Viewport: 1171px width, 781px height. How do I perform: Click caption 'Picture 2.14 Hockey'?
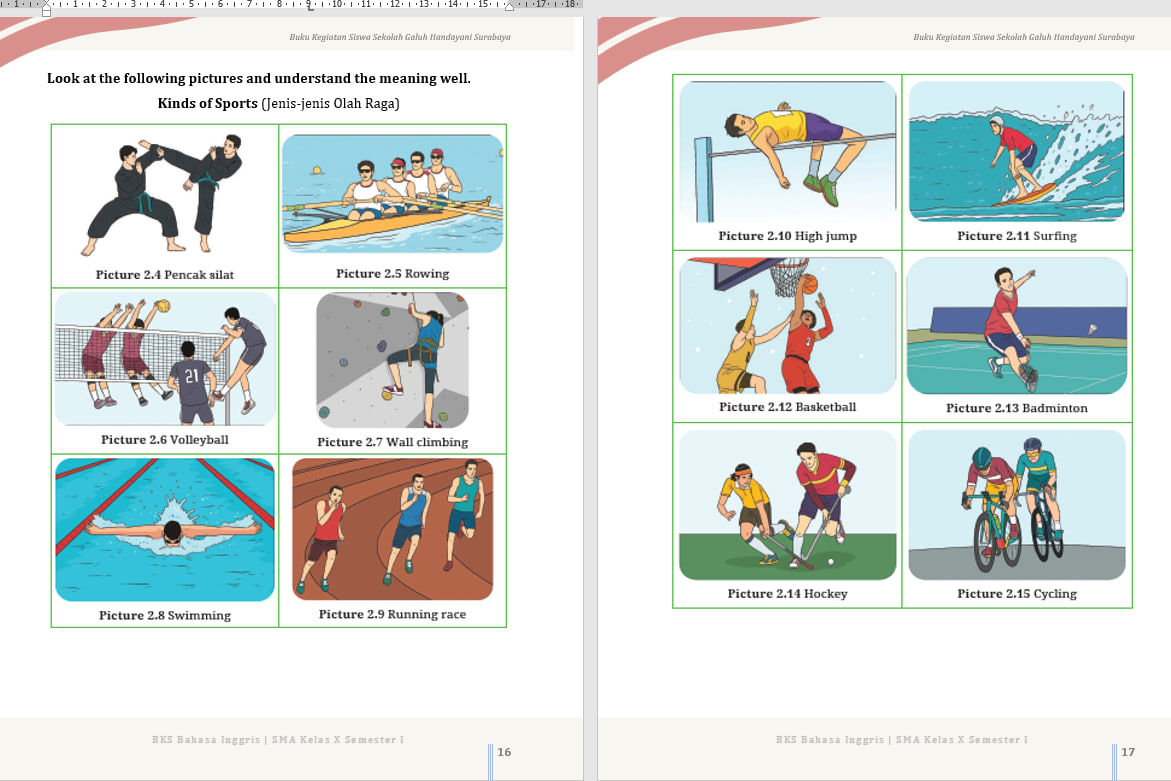click(788, 594)
